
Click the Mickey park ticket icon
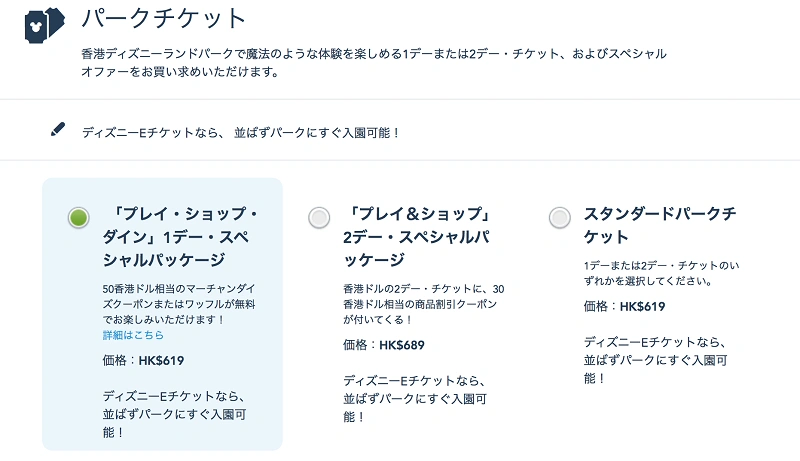(x=43, y=24)
